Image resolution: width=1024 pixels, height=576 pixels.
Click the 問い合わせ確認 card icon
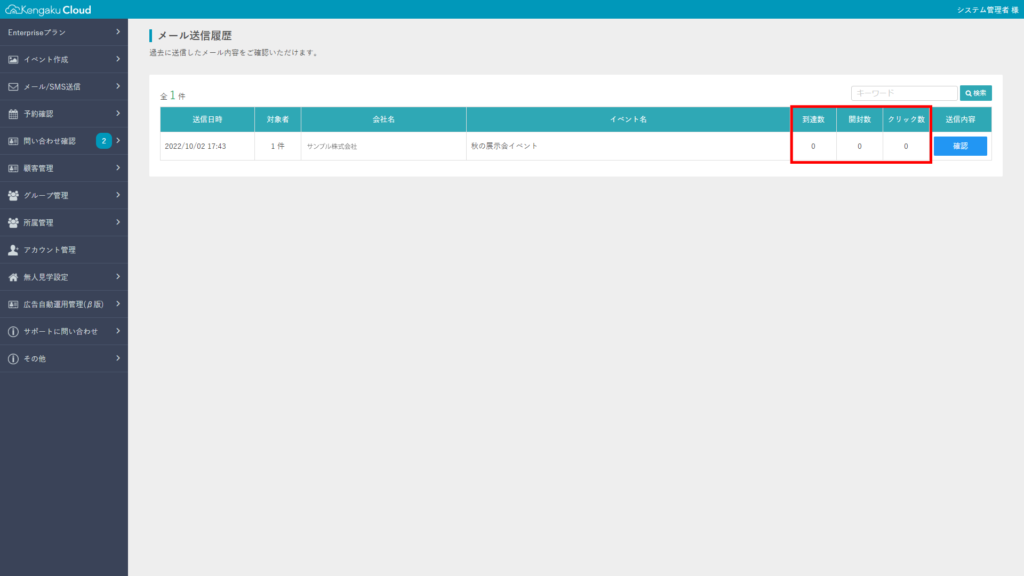pos(13,141)
